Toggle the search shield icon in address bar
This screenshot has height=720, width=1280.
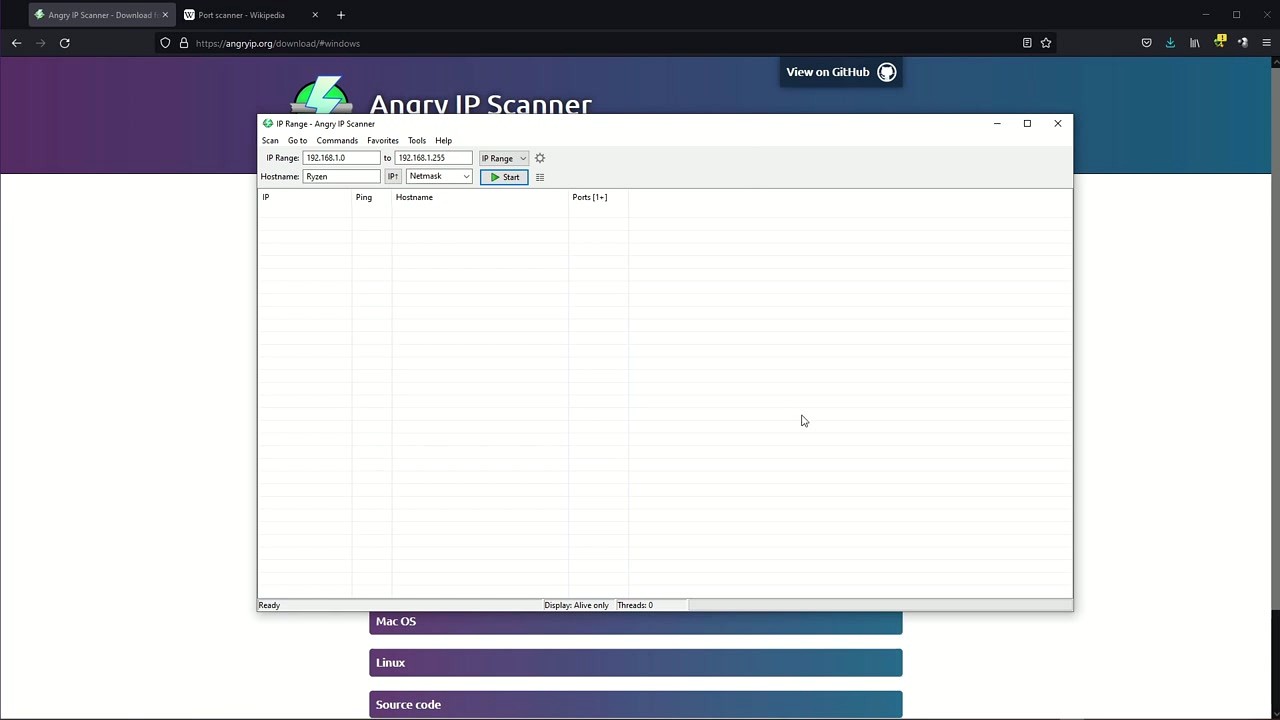tap(167, 43)
